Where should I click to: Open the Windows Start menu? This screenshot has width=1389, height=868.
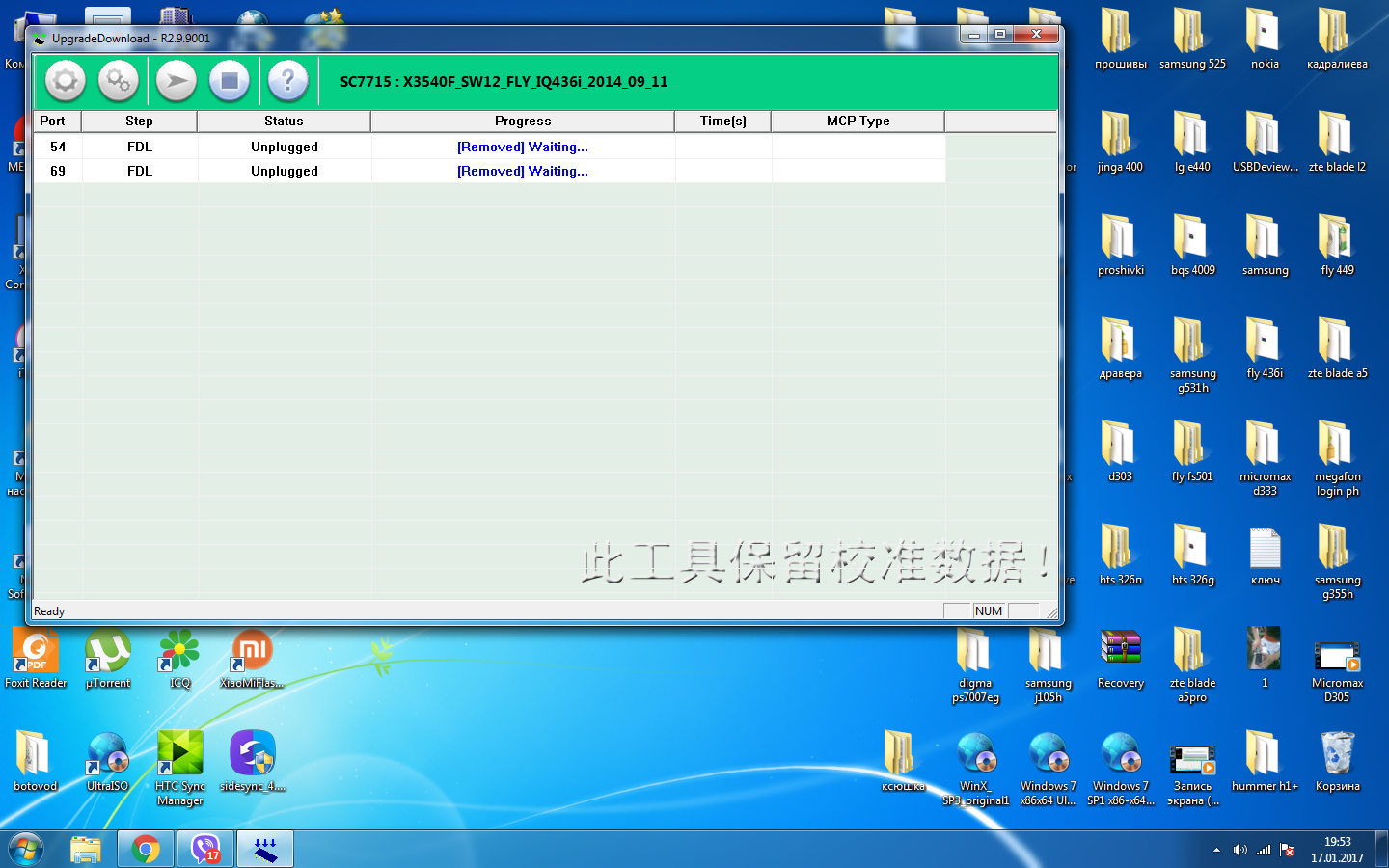click(x=26, y=850)
